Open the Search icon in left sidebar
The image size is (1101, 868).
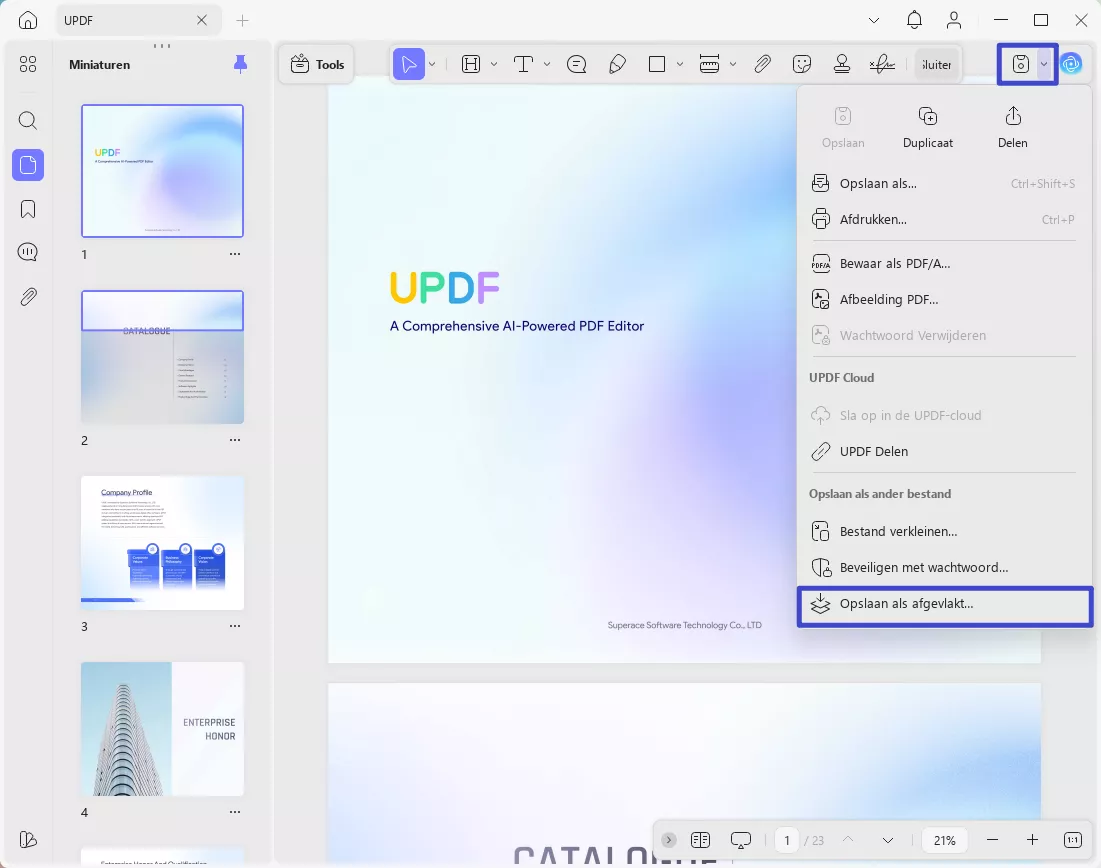pyautogui.click(x=28, y=121)
